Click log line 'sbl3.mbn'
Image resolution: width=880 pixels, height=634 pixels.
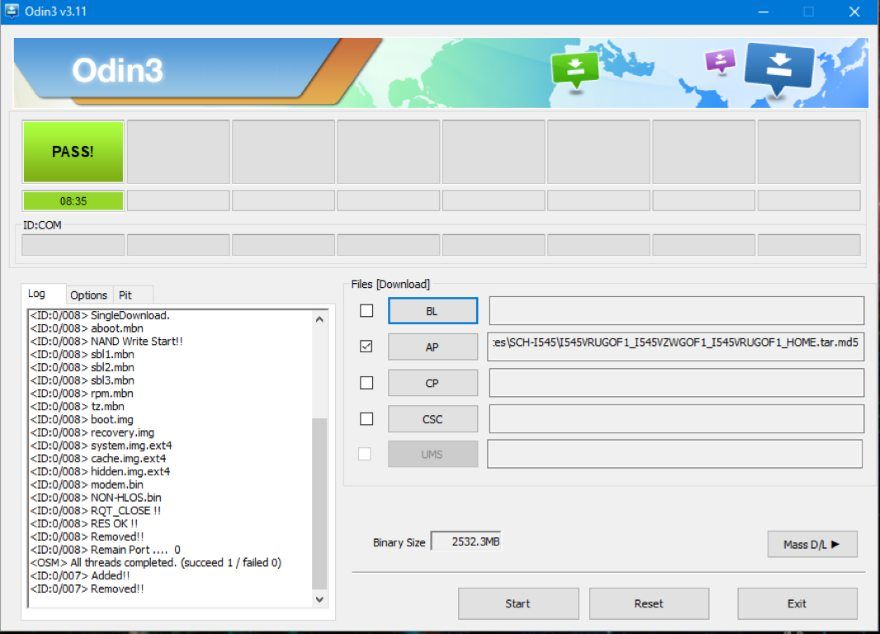(x=82, y=380)
